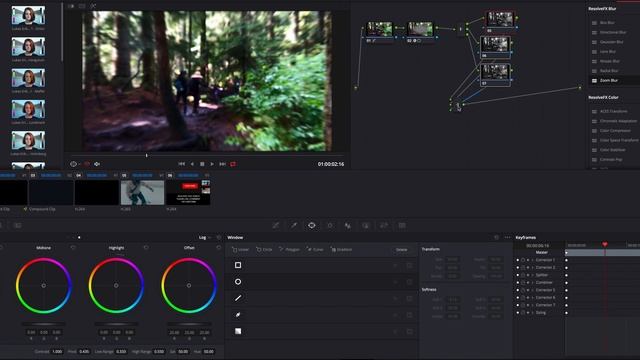Click the Gradient window button
Screen dimensions: 640x360
(341, 249)
